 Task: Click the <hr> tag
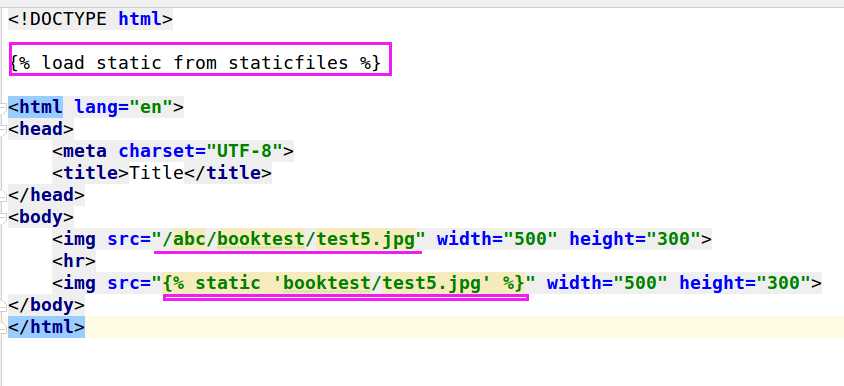point(74,261)
